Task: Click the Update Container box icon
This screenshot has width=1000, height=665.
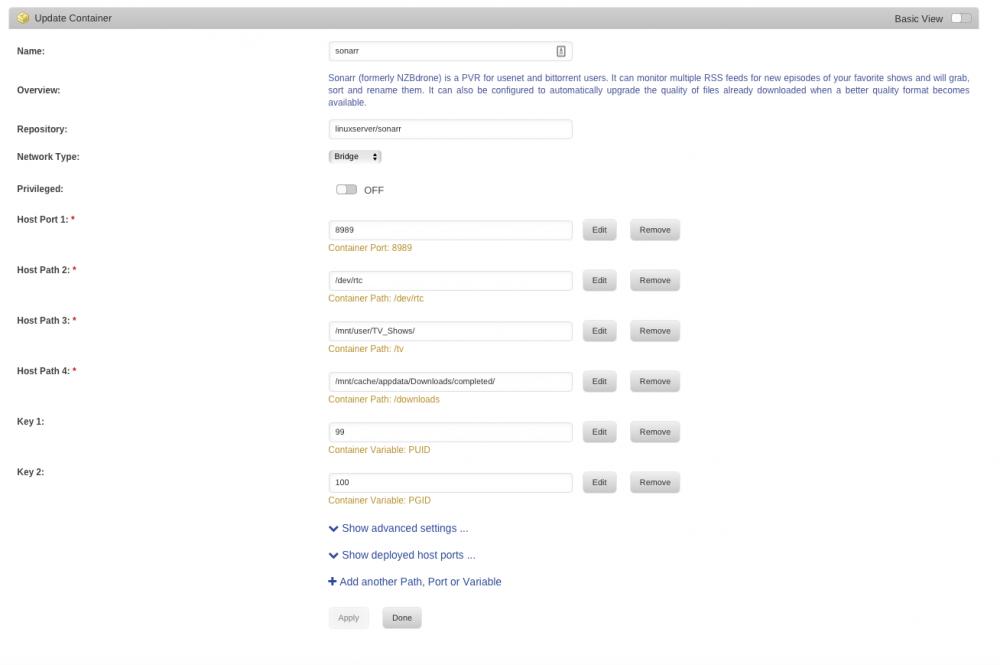Action: point(23,18)
